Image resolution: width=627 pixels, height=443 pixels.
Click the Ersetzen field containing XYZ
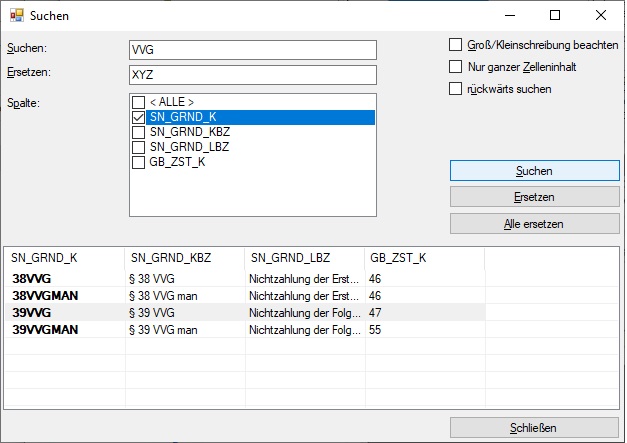[x=252, y=75]
